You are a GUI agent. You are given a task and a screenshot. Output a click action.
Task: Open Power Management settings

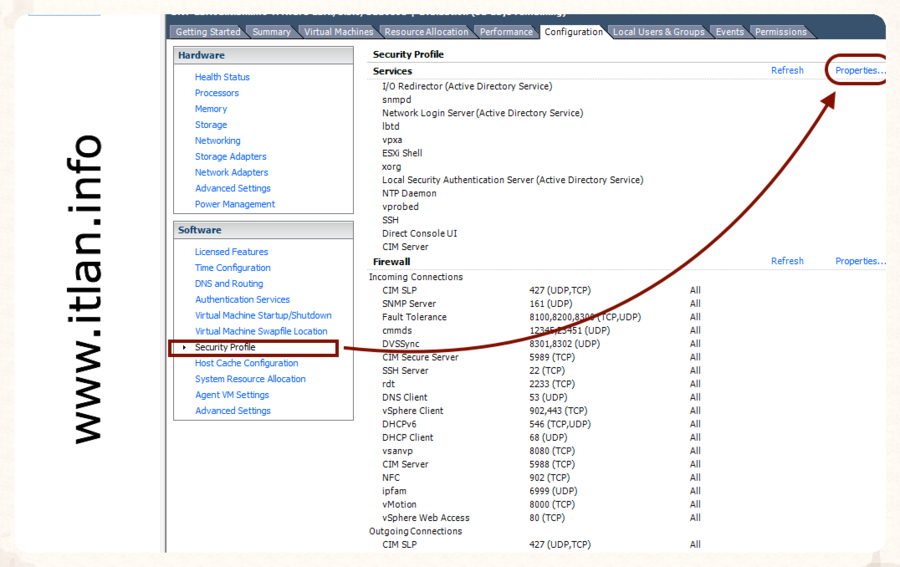[x=234, y=204]
